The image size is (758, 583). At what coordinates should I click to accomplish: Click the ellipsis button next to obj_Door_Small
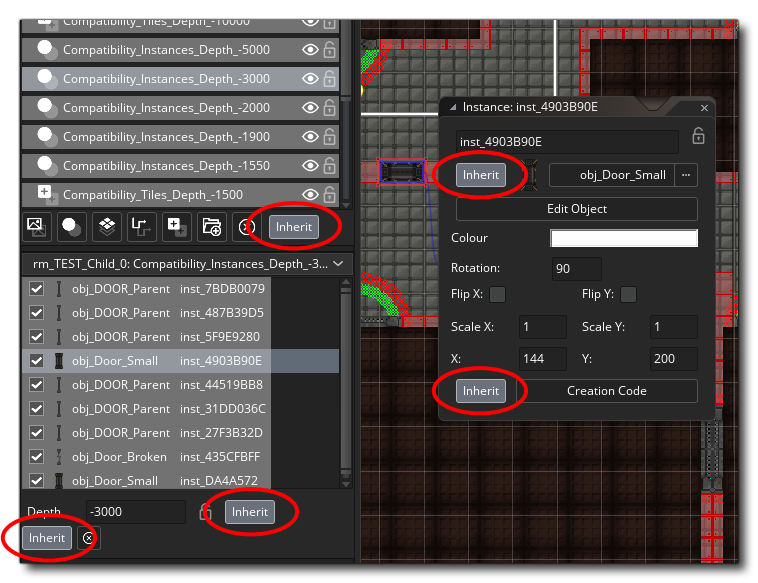click(685, 175)
